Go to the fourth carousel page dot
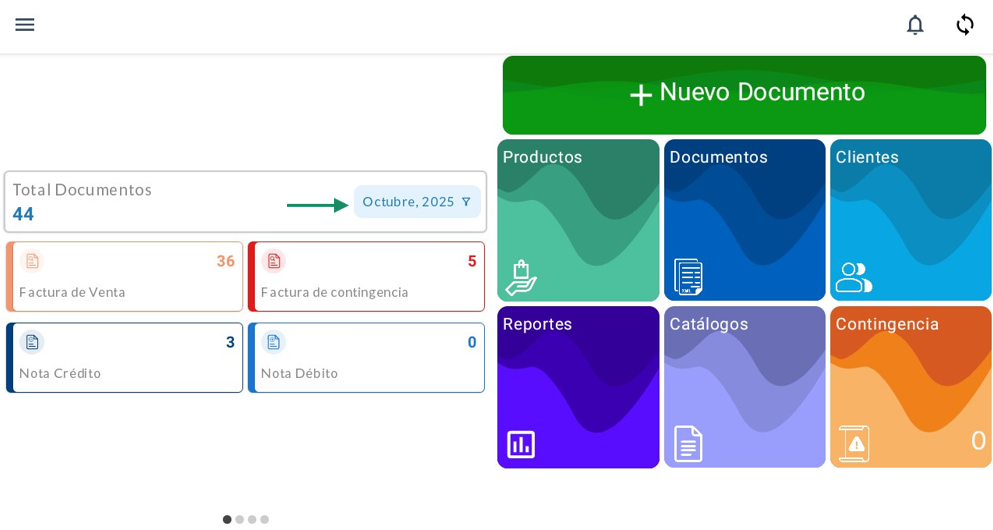 pos(265,519)
